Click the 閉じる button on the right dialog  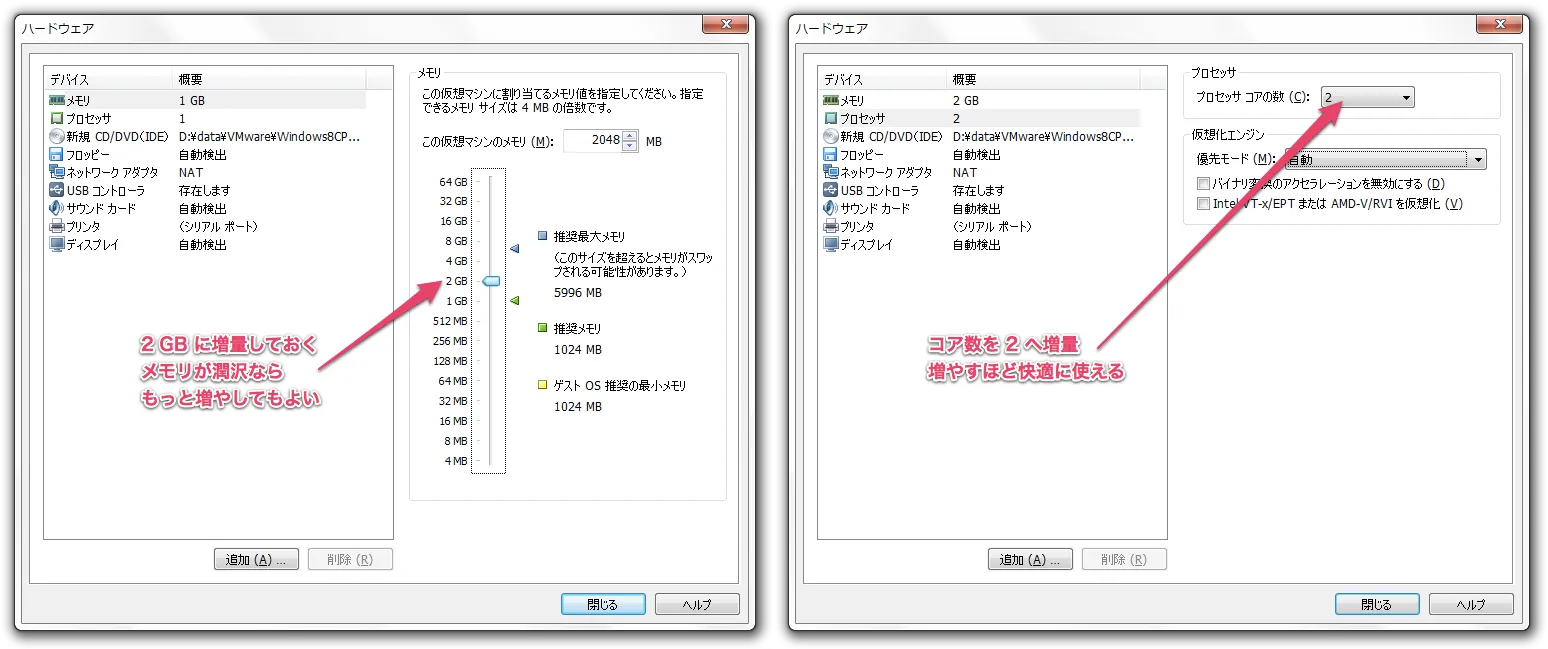(1377, 603)
